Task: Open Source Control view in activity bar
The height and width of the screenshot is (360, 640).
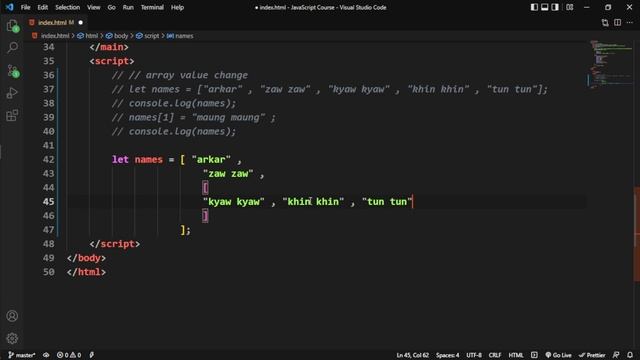Action: 12,71
